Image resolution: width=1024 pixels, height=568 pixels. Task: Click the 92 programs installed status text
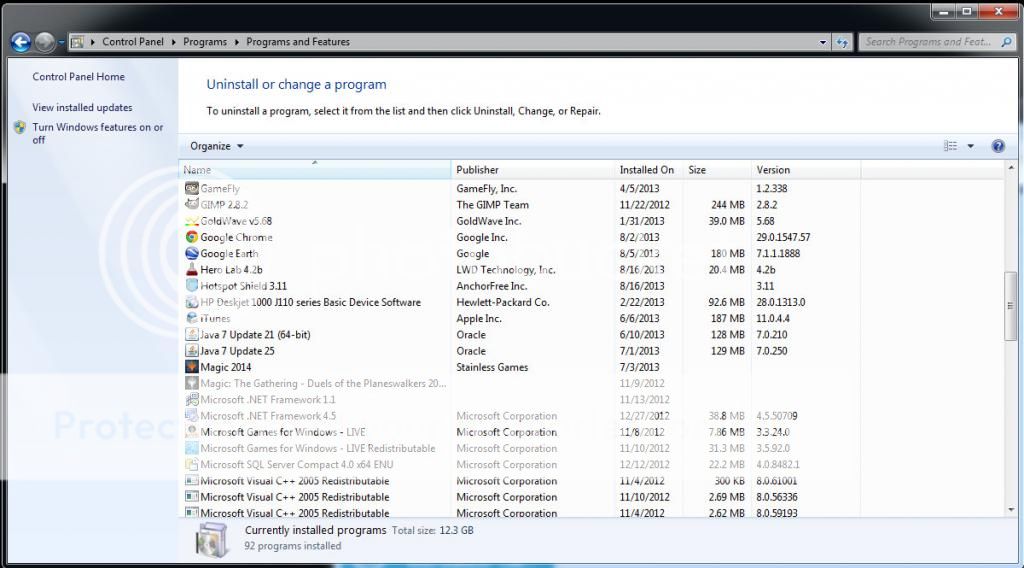(293, 546)
